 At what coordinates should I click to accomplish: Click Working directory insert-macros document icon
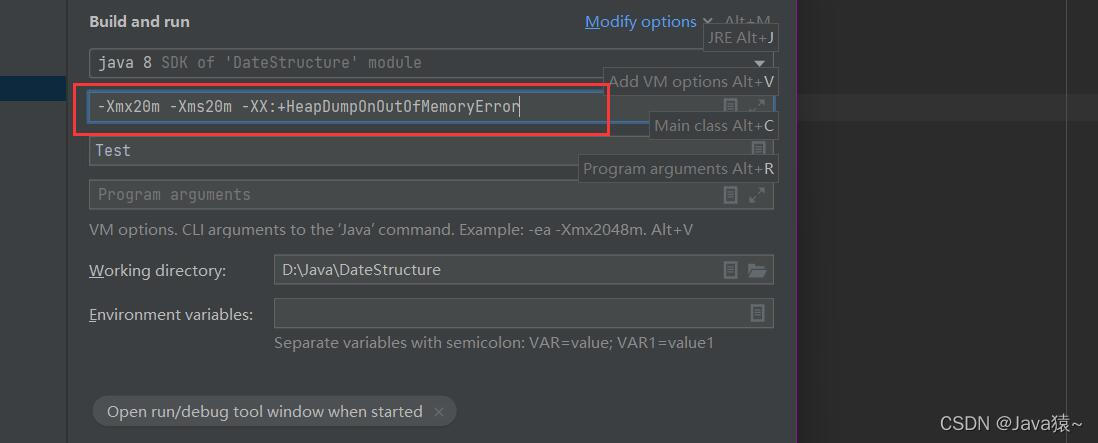point(730,270)
